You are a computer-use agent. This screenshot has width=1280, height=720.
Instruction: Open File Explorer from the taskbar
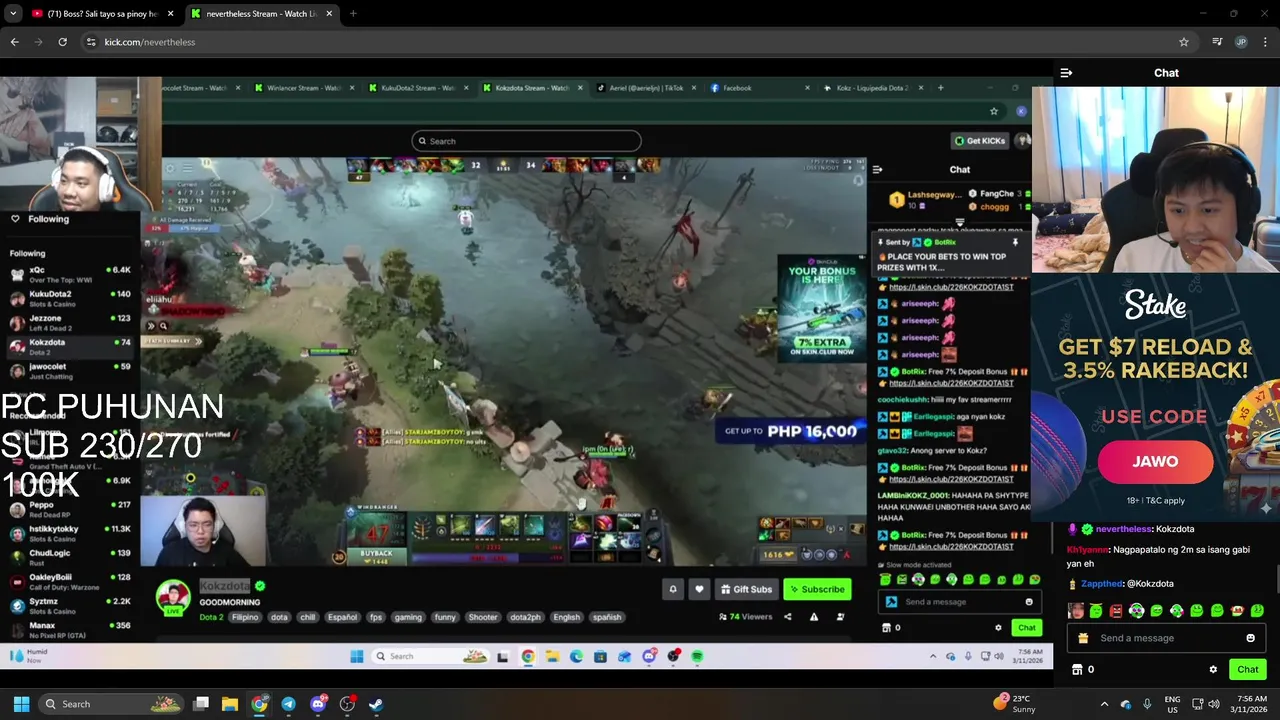[x=230, y=704]
